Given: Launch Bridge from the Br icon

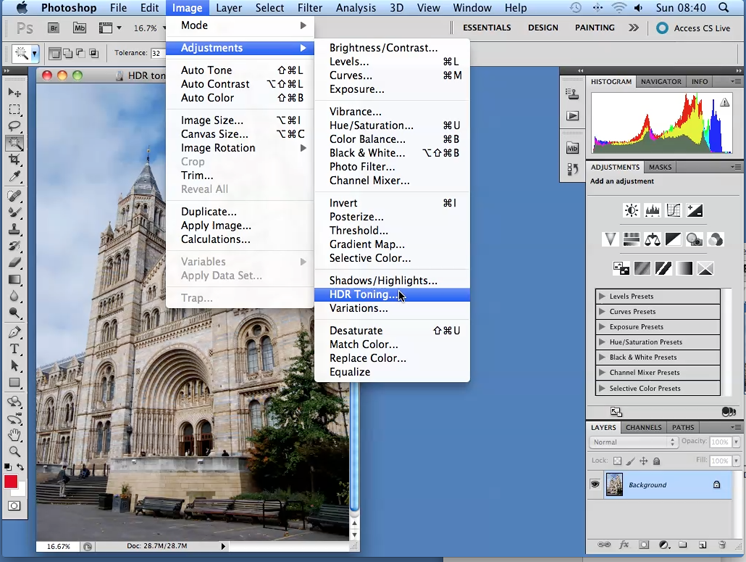Looking at the screenshot, I should click(54, 28).
